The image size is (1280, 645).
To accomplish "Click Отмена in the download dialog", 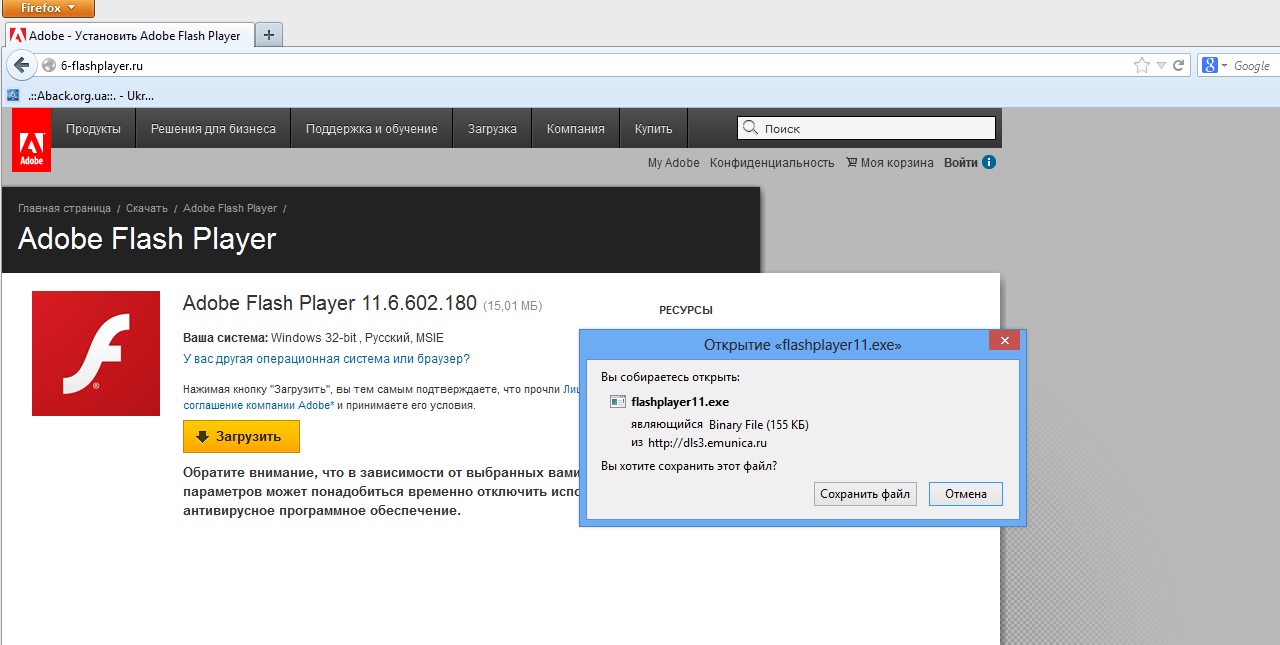I will click(x=966, y=493).
